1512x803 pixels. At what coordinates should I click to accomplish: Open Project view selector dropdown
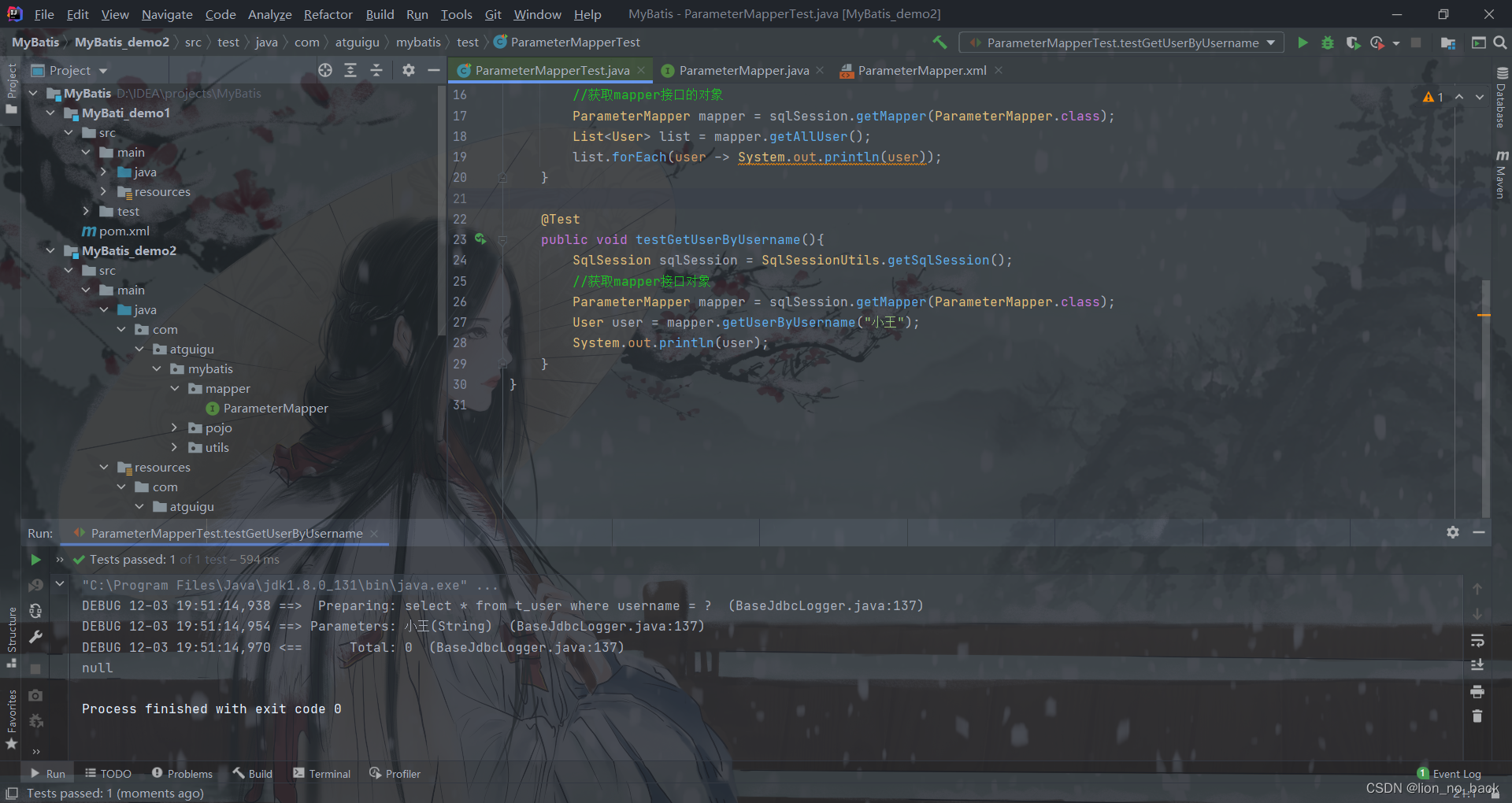(69, 70)
